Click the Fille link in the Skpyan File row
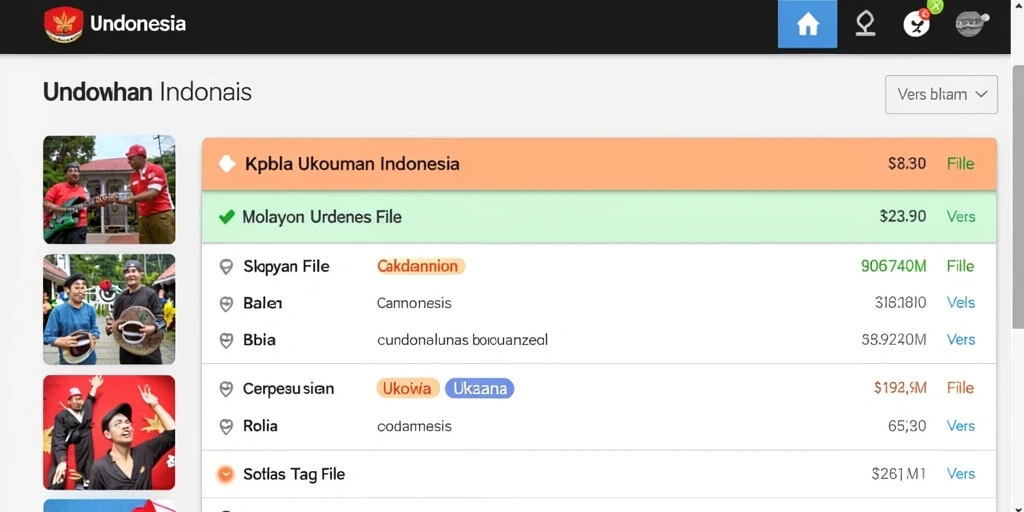 961,266
